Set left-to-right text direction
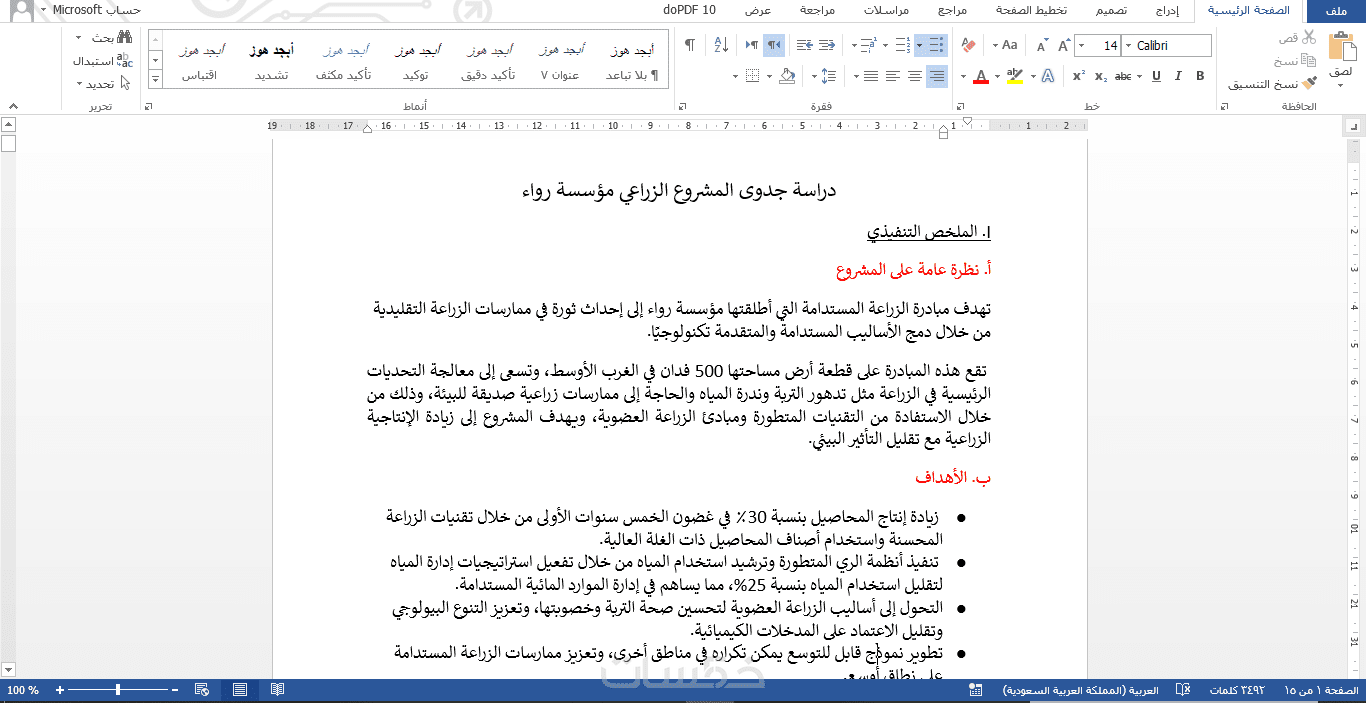Screen dimensions: 1366x703 click(x=751, y=45)
